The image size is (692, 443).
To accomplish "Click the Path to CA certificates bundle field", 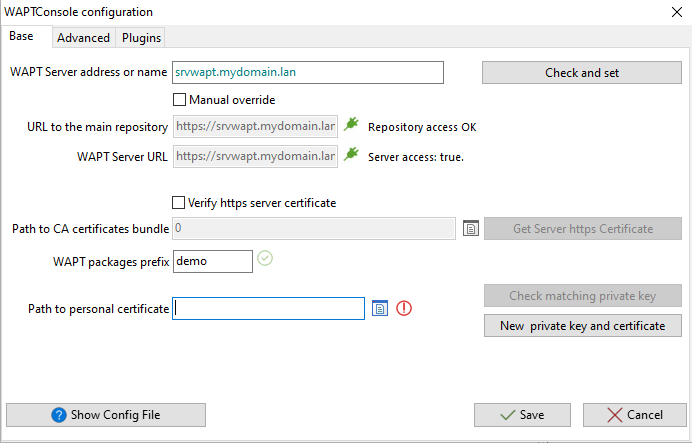I will 314,229.
